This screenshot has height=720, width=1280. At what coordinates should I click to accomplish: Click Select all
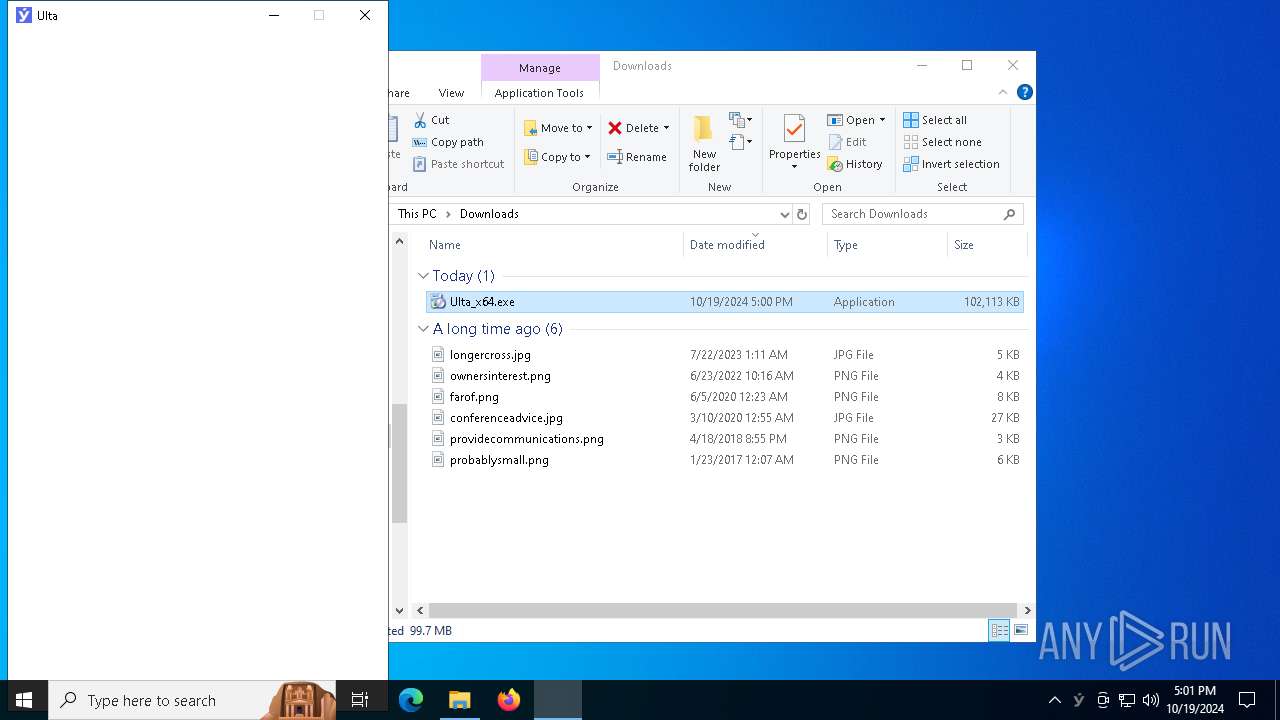tap(935, 120)
